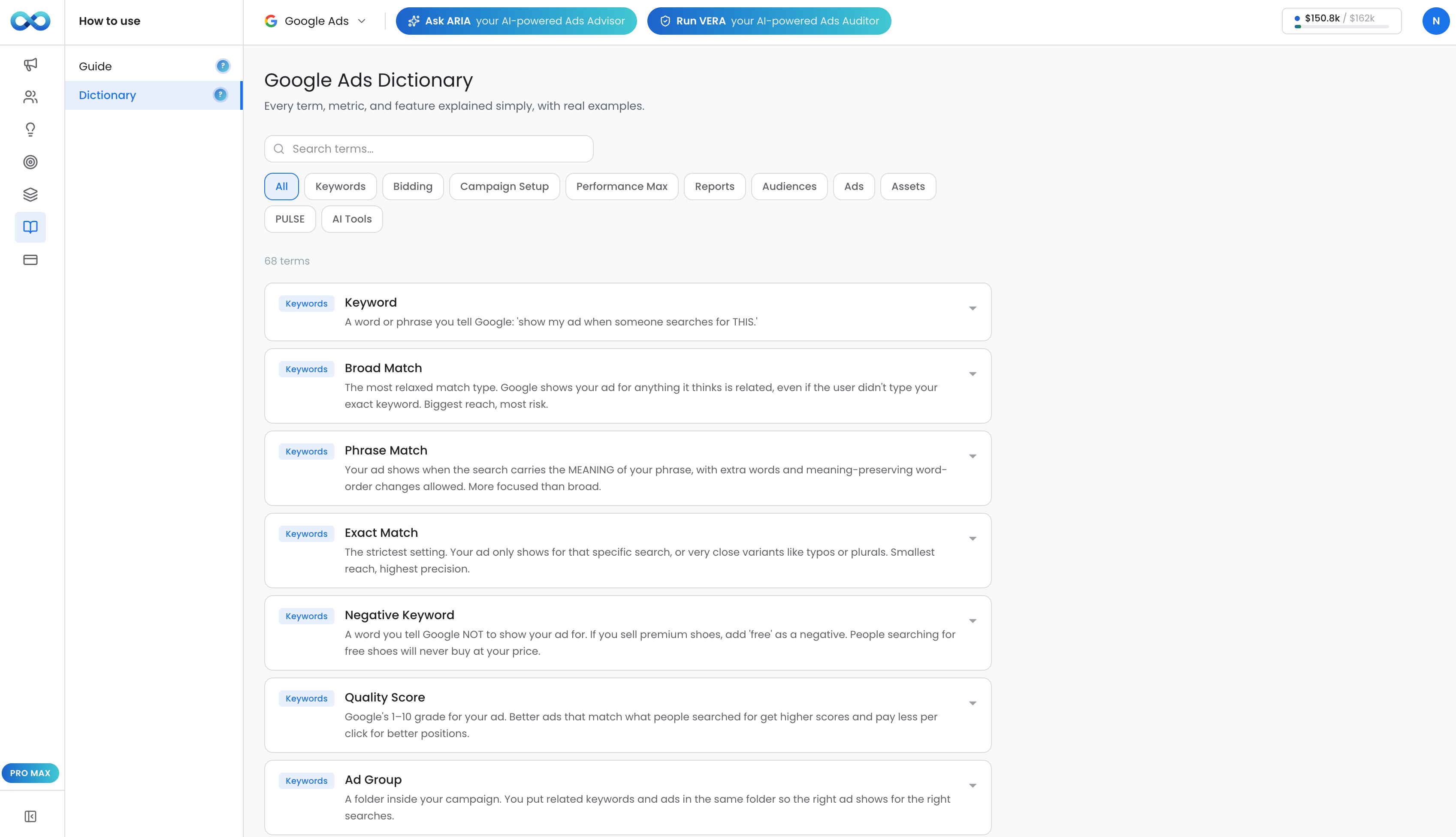
Task: Filter by Bidding category
Action: tap(413, 186)
